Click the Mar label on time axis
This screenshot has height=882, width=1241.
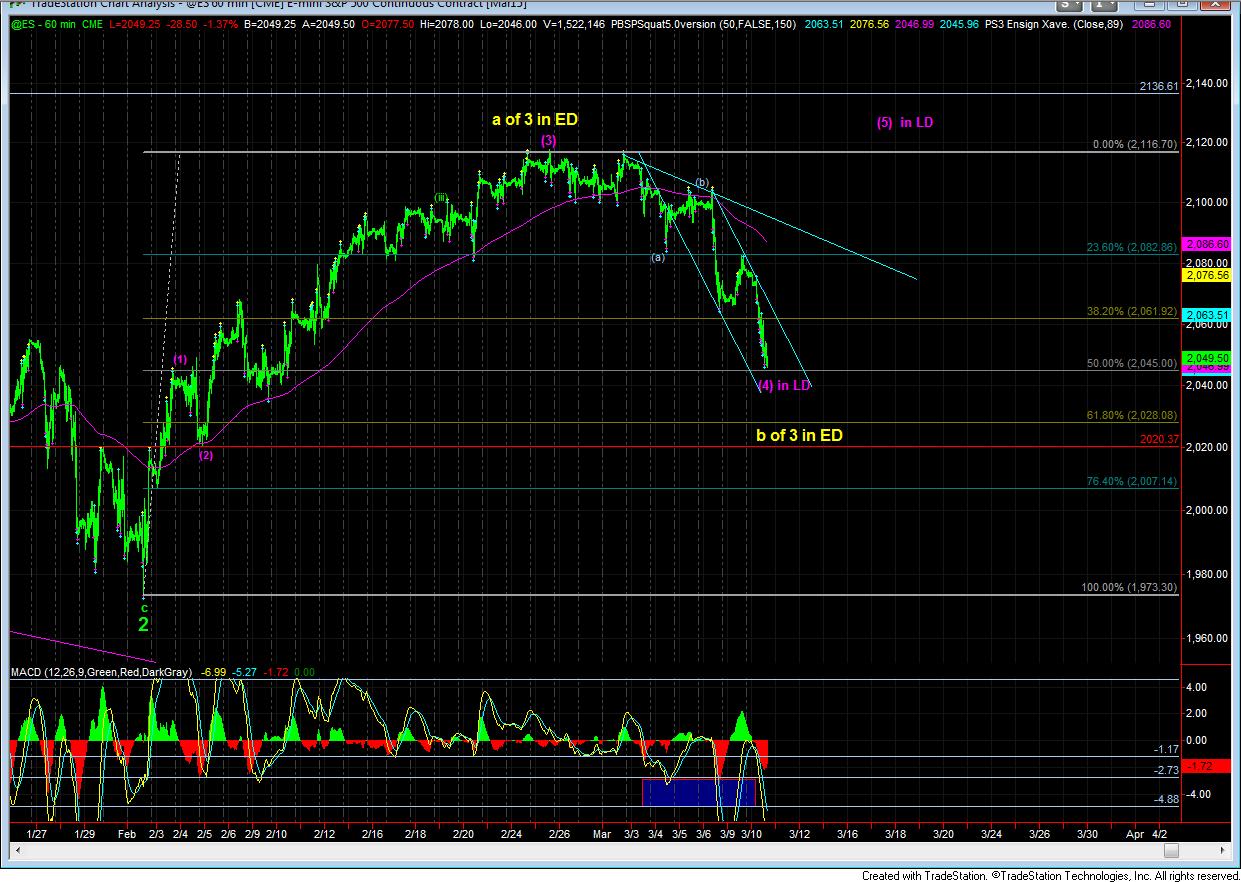(x=601, y=833)
